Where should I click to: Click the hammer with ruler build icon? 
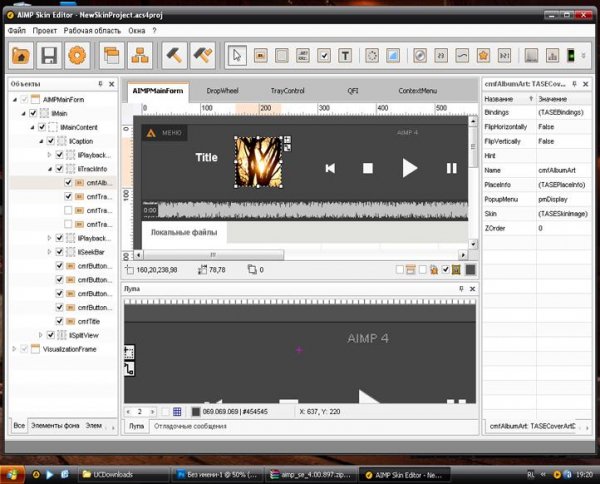coord(202,56)
